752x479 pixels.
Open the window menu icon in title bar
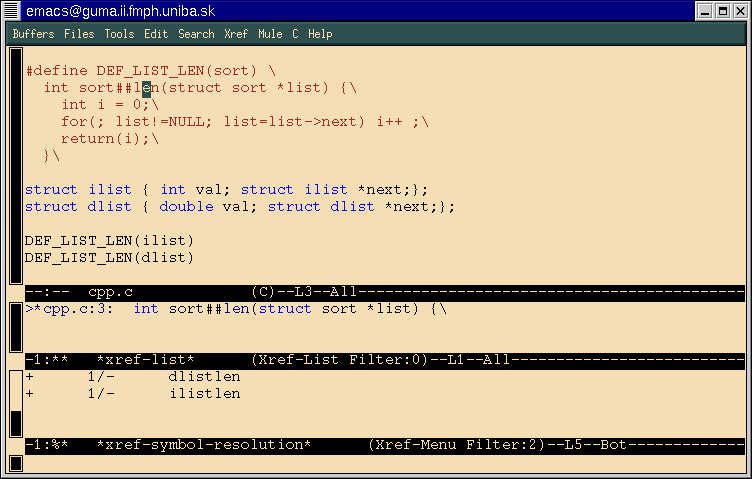pyautogui.click(x=11, y=11)
